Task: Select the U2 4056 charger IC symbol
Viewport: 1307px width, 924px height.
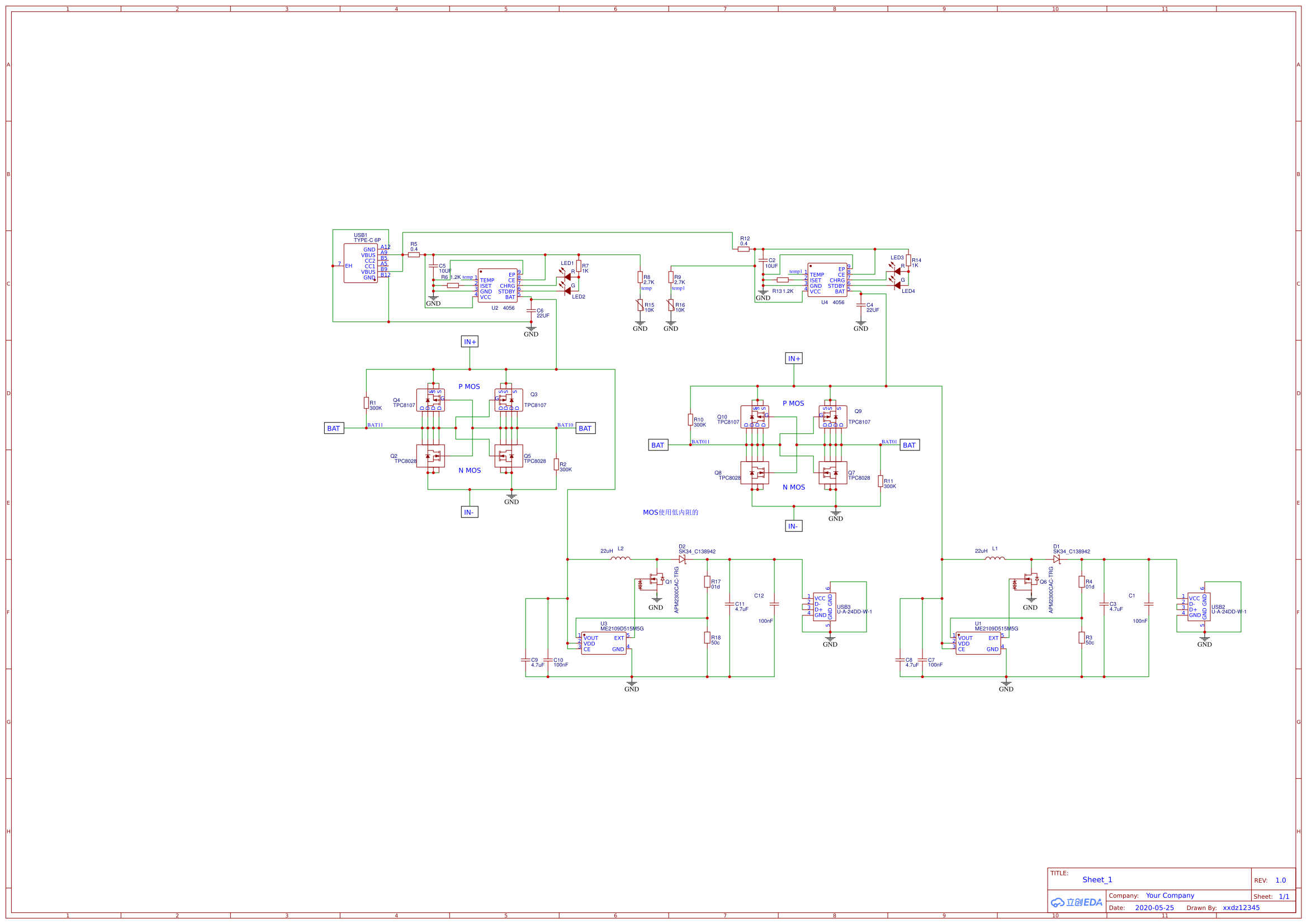Action: tap(497, 285)
